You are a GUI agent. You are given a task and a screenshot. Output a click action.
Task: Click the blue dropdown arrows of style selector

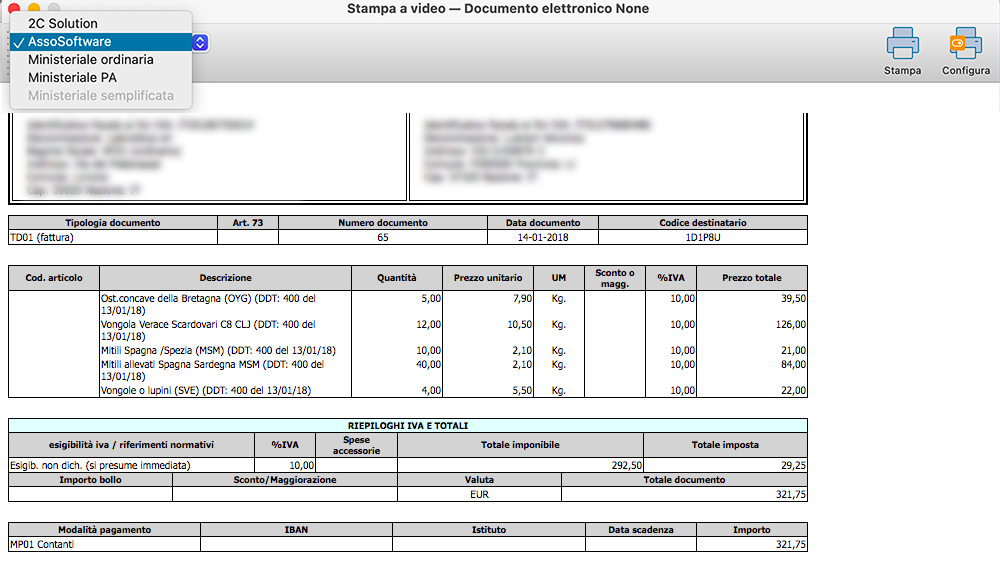click(x=200, y=42)
